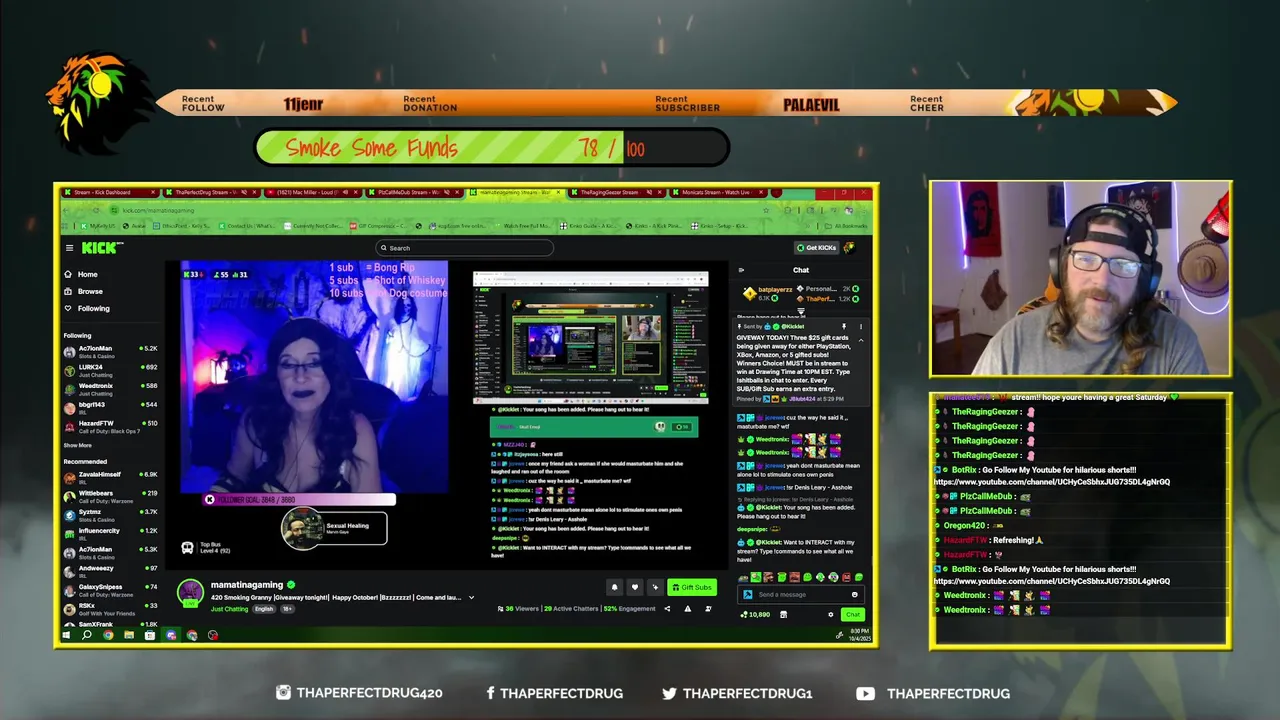
Task: Open the emoji picker in message box
Action: click(855, 594)
